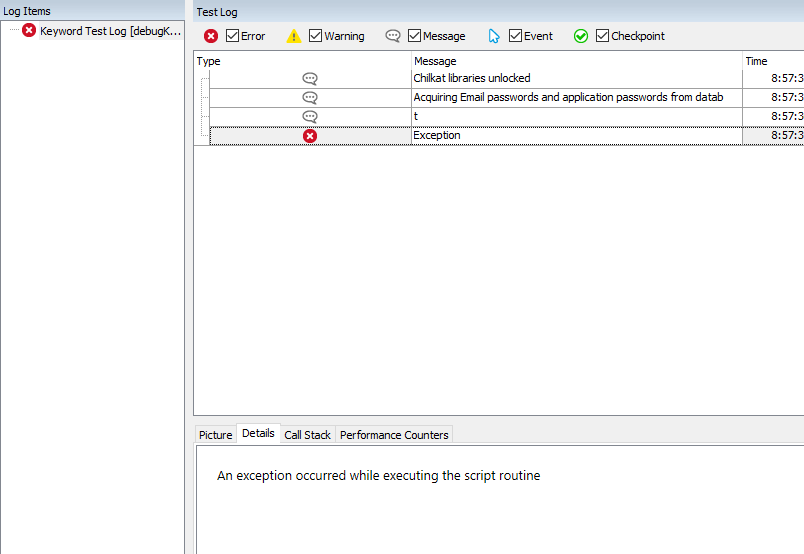The image size is (804, 554).
Task: Select the 'Chilkat libraries unlocked' message
Action: tap(472, 78)
